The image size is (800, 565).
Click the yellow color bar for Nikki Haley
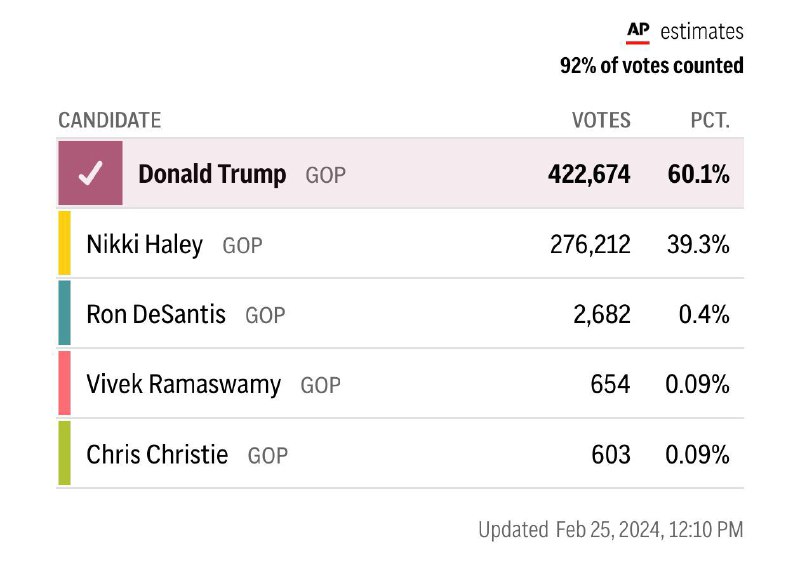point(64,243)
